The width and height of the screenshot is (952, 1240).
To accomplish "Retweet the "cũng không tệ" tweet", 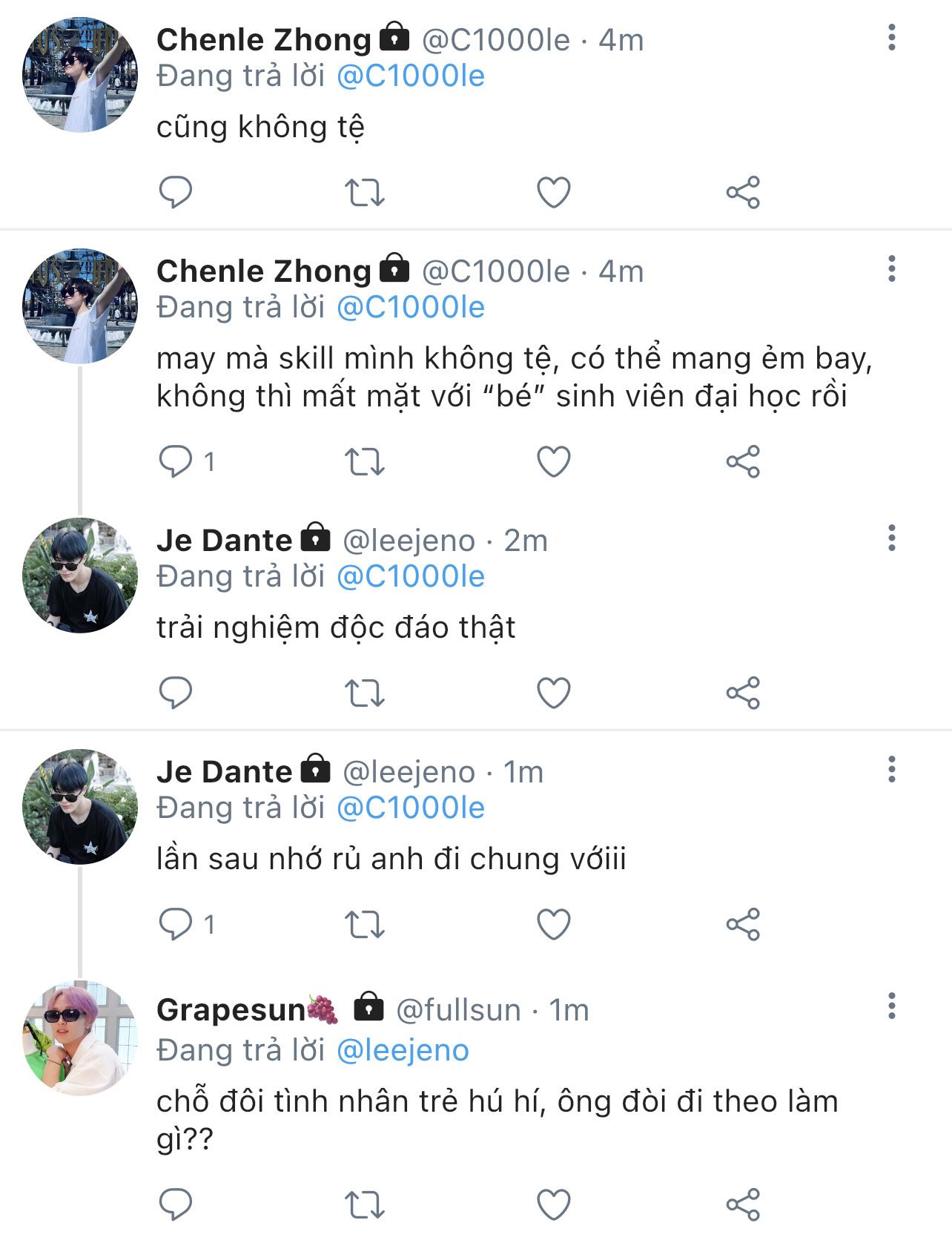I will [x=365, y=192].
